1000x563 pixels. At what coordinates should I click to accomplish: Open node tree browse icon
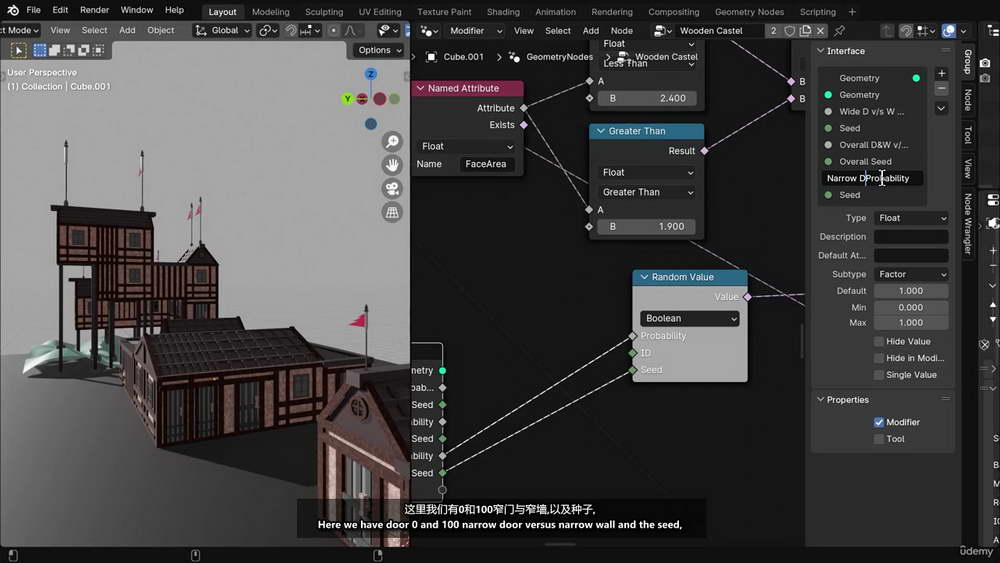(661, 31)
